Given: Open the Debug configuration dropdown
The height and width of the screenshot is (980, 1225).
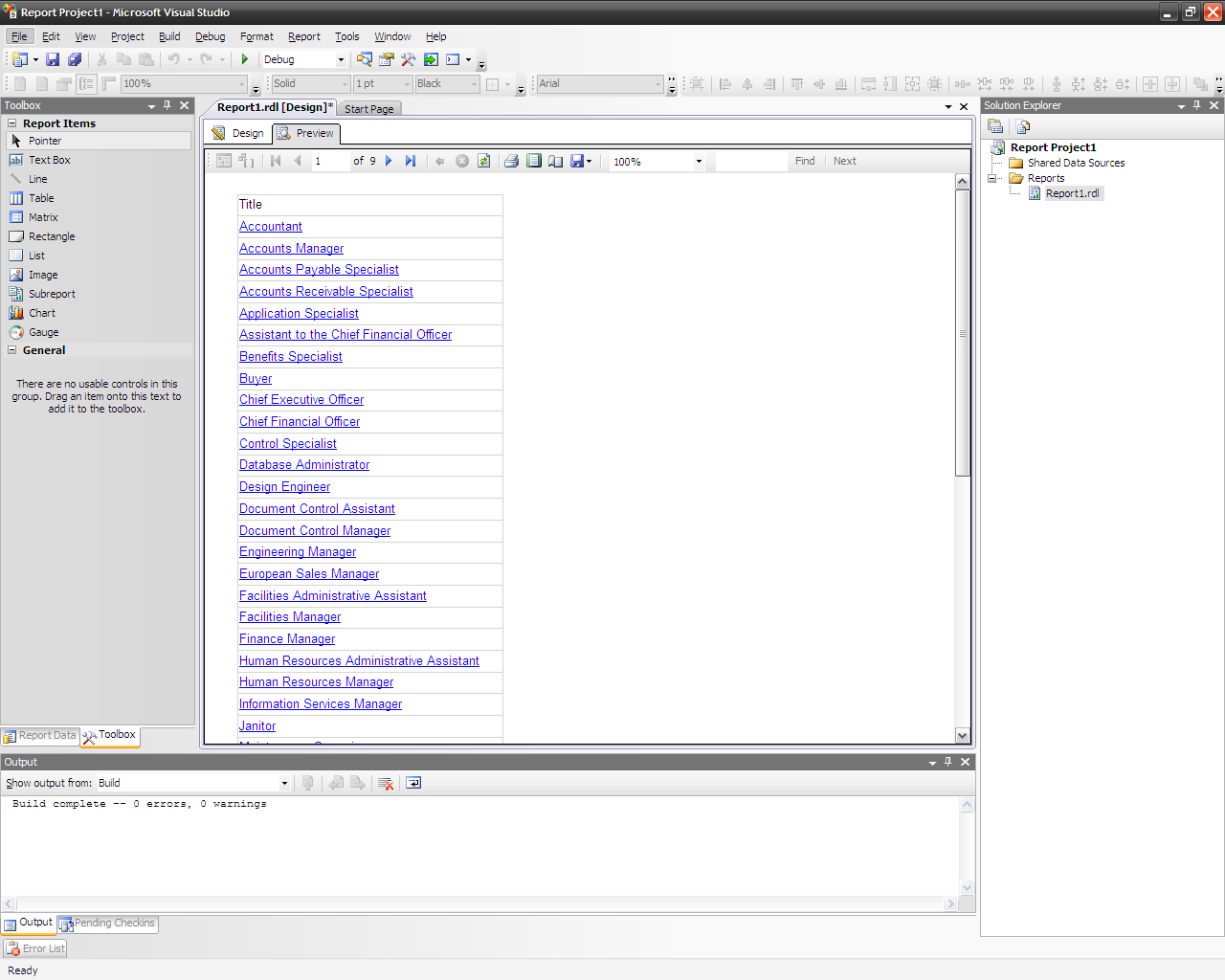Looking at the screenshot, I should click(341, 59).
